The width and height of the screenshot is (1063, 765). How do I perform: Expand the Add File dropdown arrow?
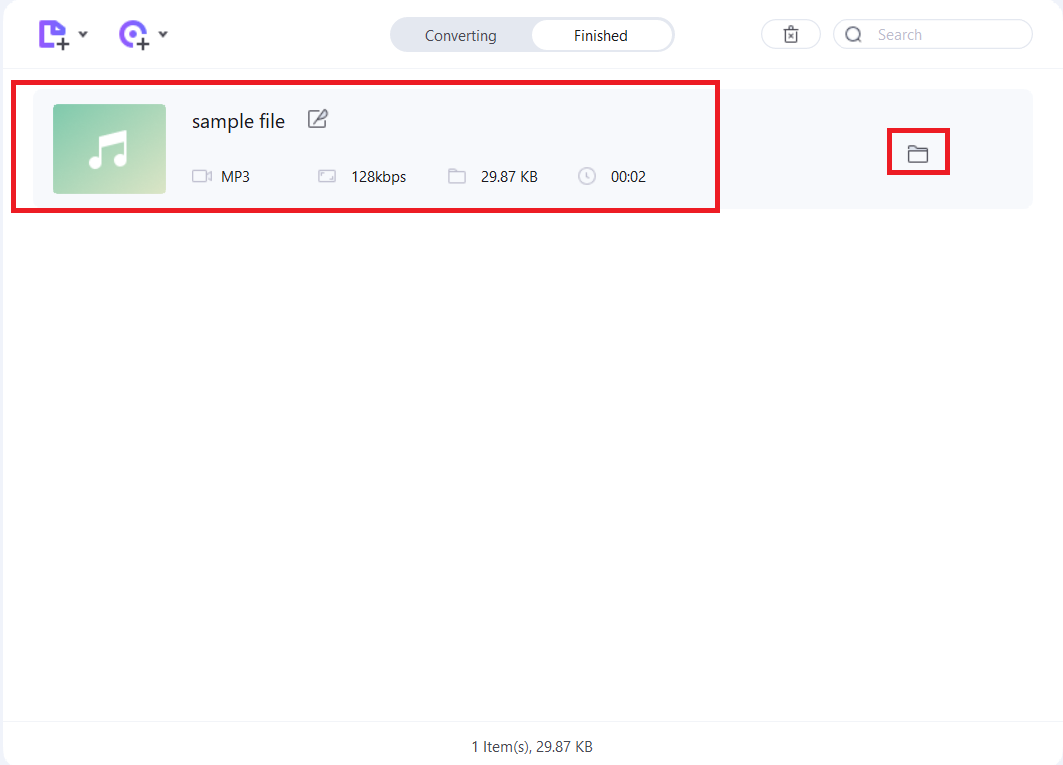click(x=83, y=33)
